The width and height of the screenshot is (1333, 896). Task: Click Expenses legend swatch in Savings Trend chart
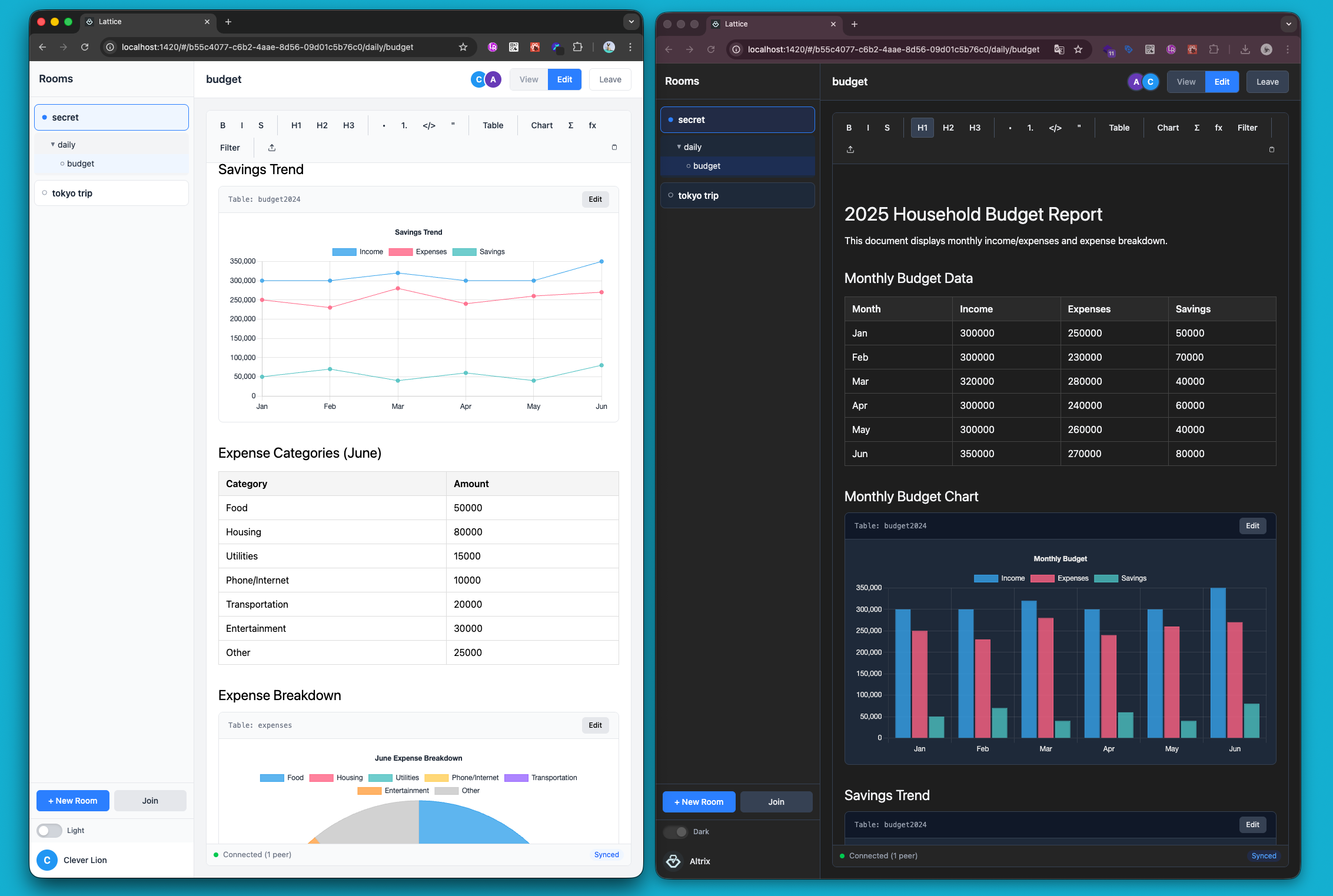click(400, 252)
